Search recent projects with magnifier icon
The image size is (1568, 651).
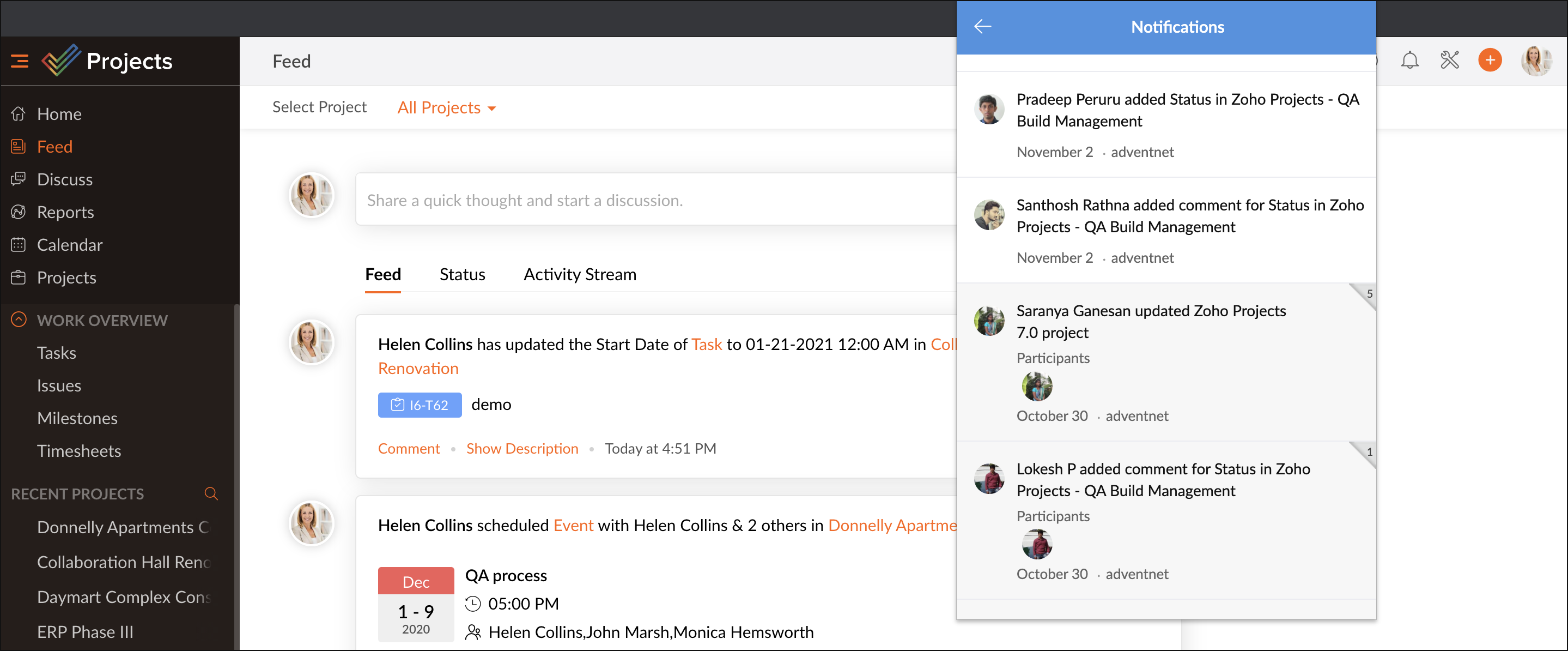tap(211, 493)
